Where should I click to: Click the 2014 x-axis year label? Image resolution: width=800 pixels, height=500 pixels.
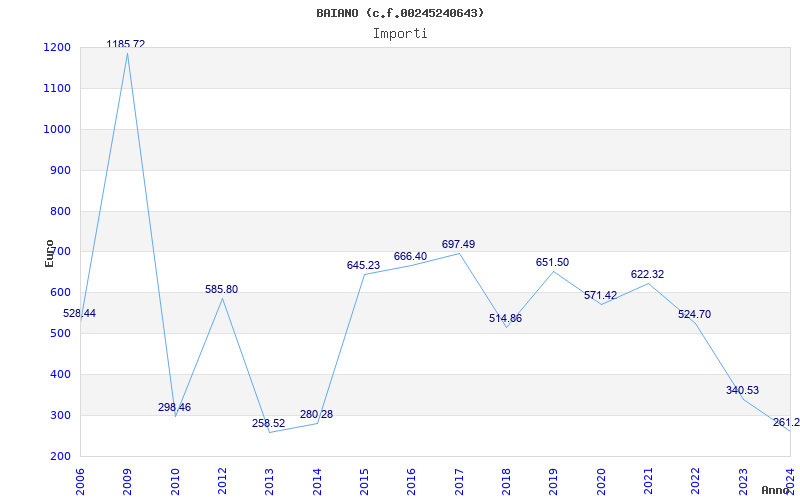317,482
